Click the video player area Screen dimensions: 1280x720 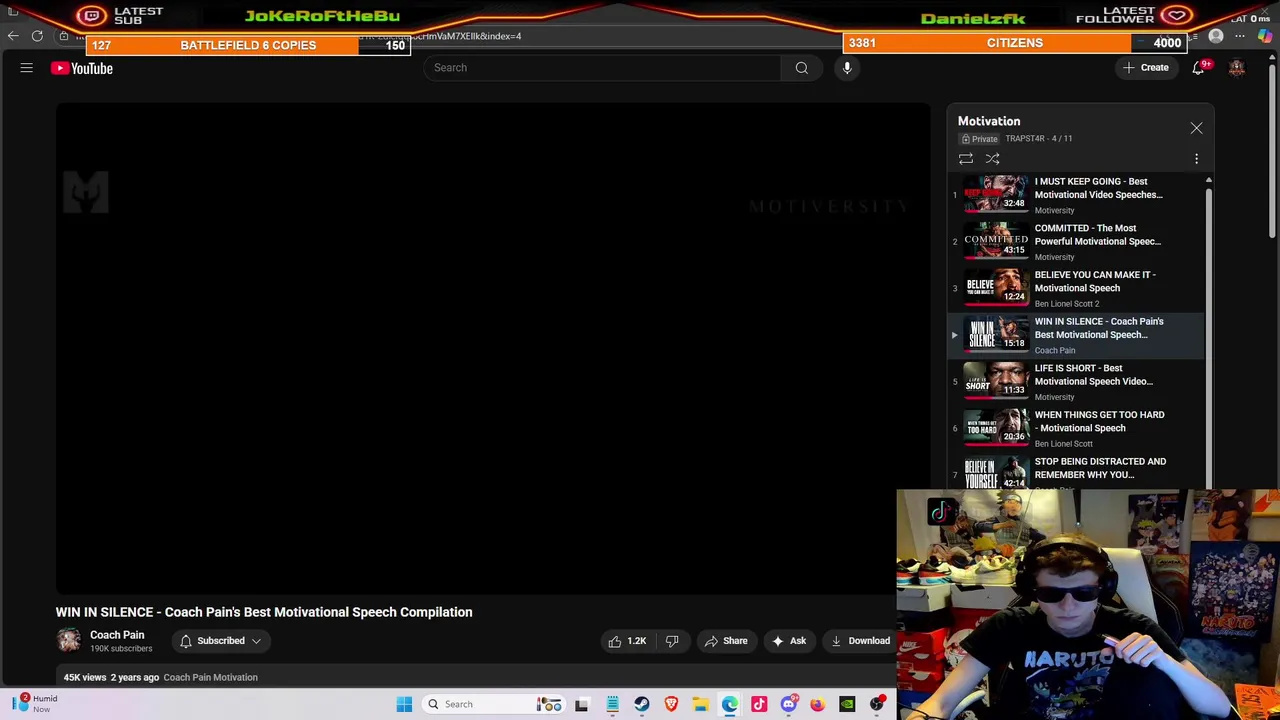[493, 348]
